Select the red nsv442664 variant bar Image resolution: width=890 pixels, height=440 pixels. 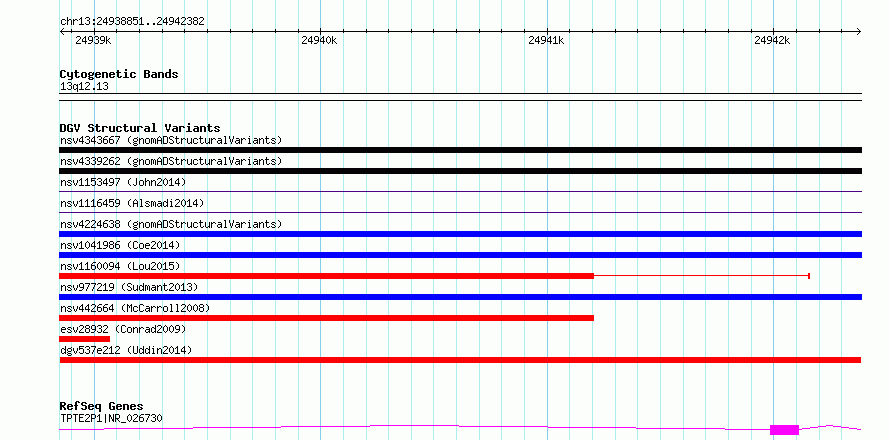point(326,318)
